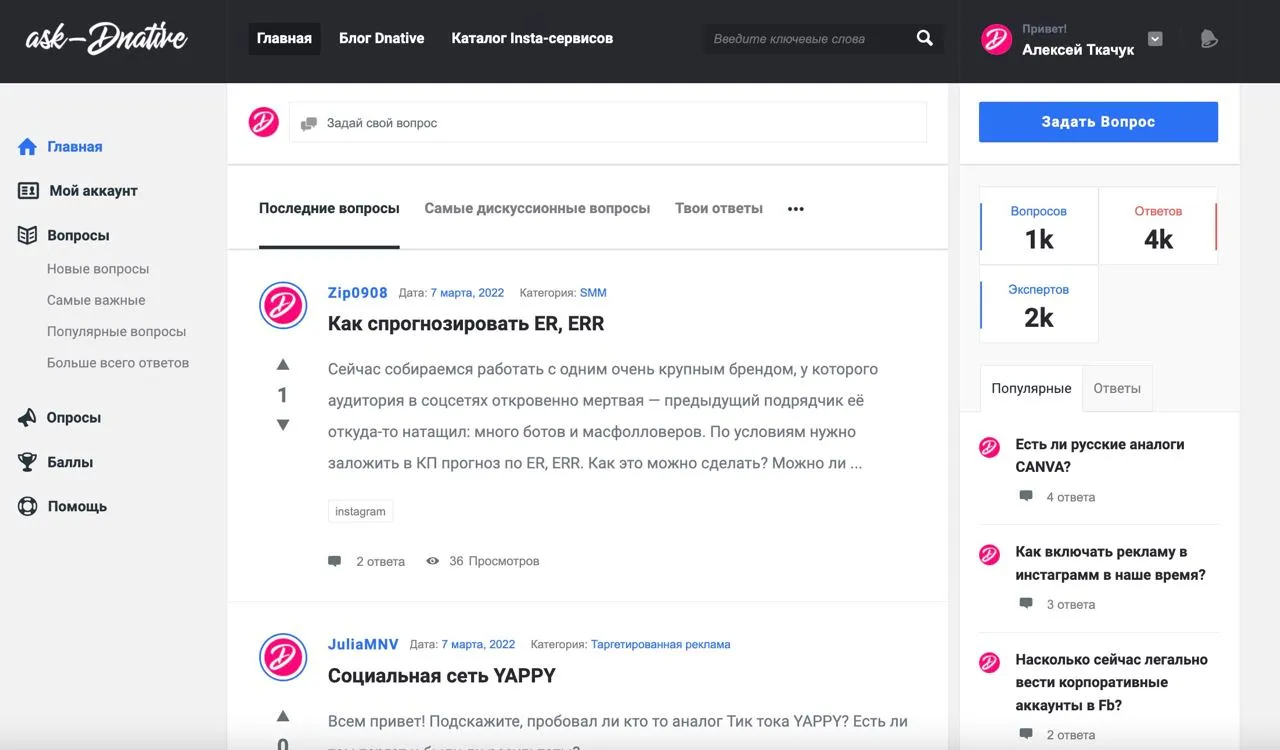Click the Zip0908 author avatar

point(283,305)
